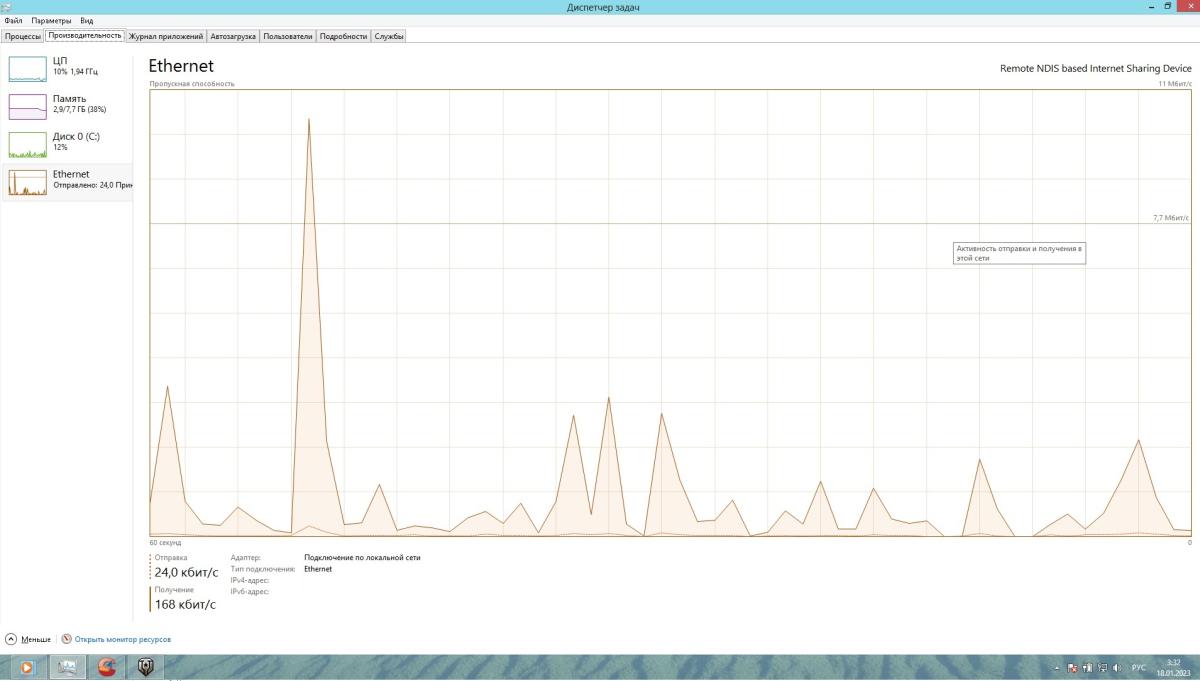Screen dimensions: 1200x681
Task: Switch to the Службы tab
Action: click(389, 36)
